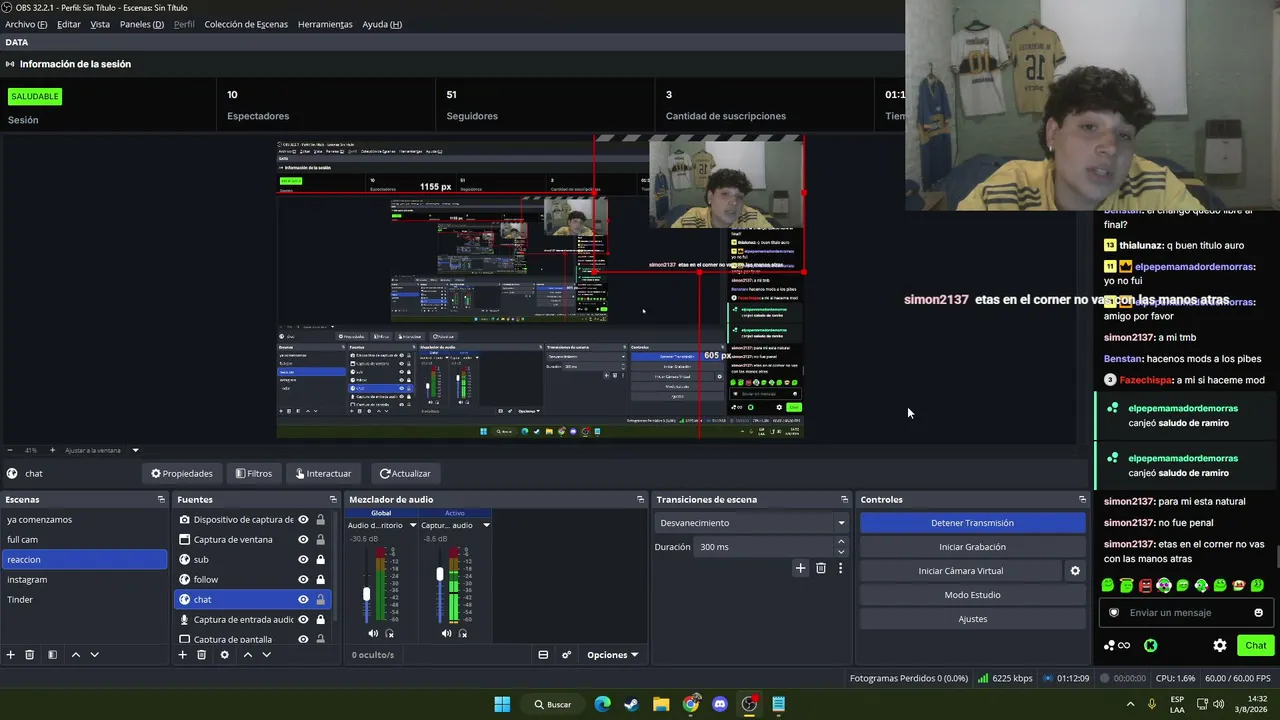The width and height of the screenshot is (1280, 720).
Task: Click Detener Transmisión to stop streaming
Action: click(972, 523)
